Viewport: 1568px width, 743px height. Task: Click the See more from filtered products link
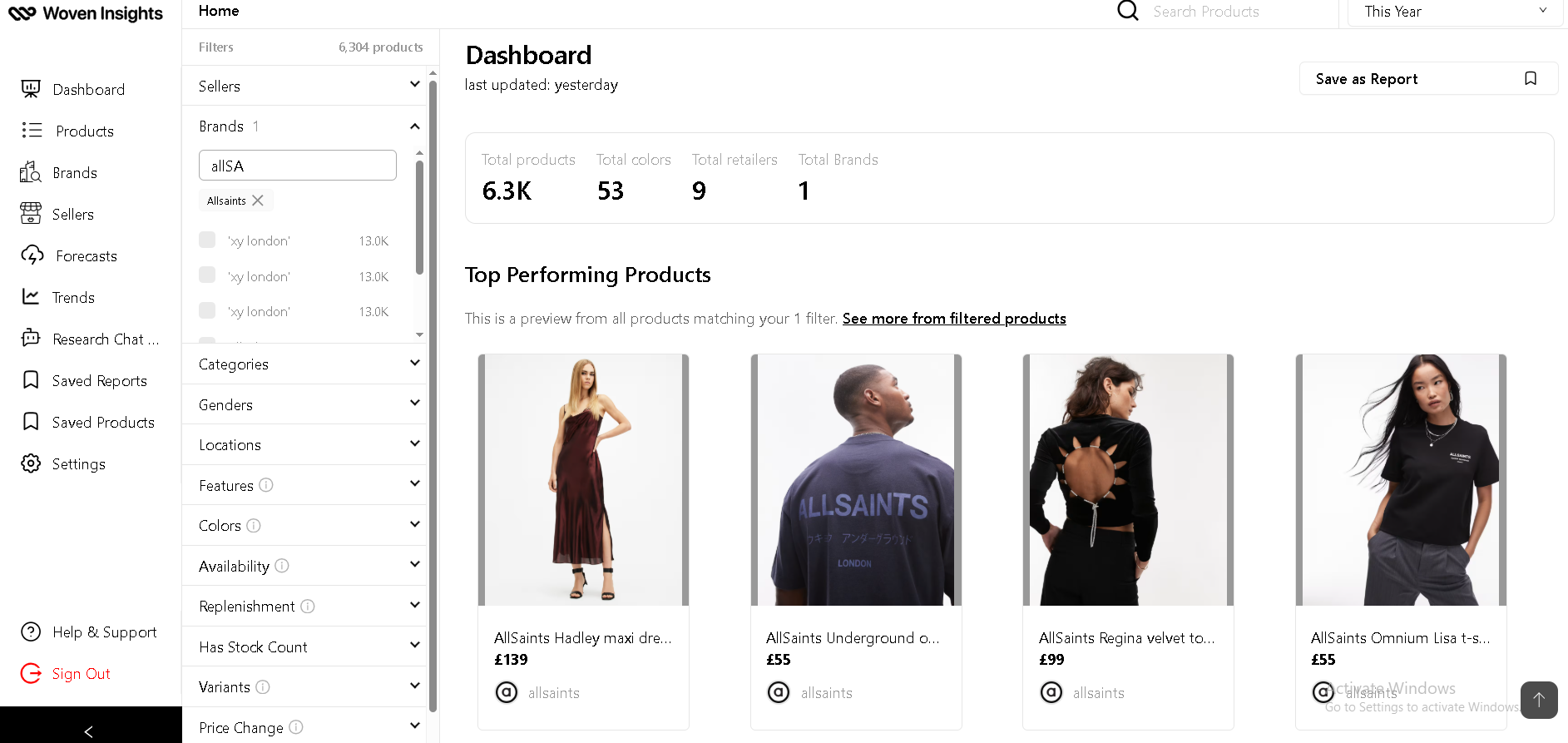coord(953,319)
